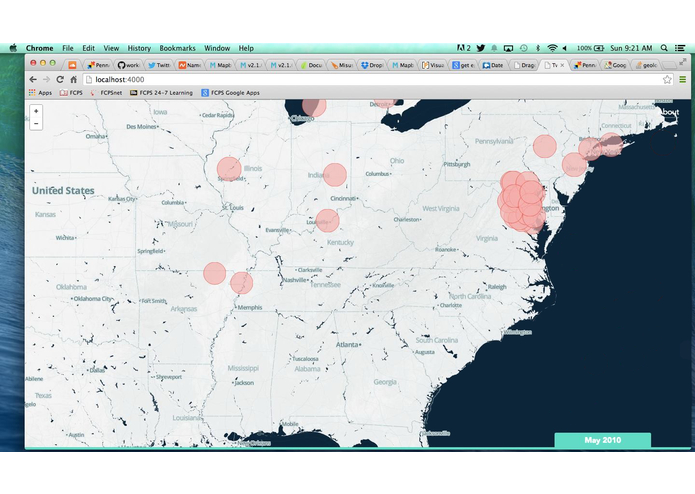Select the circle marker near Springfield, Illinois
This screenshot has height=494, width=695.
(229, 169)
